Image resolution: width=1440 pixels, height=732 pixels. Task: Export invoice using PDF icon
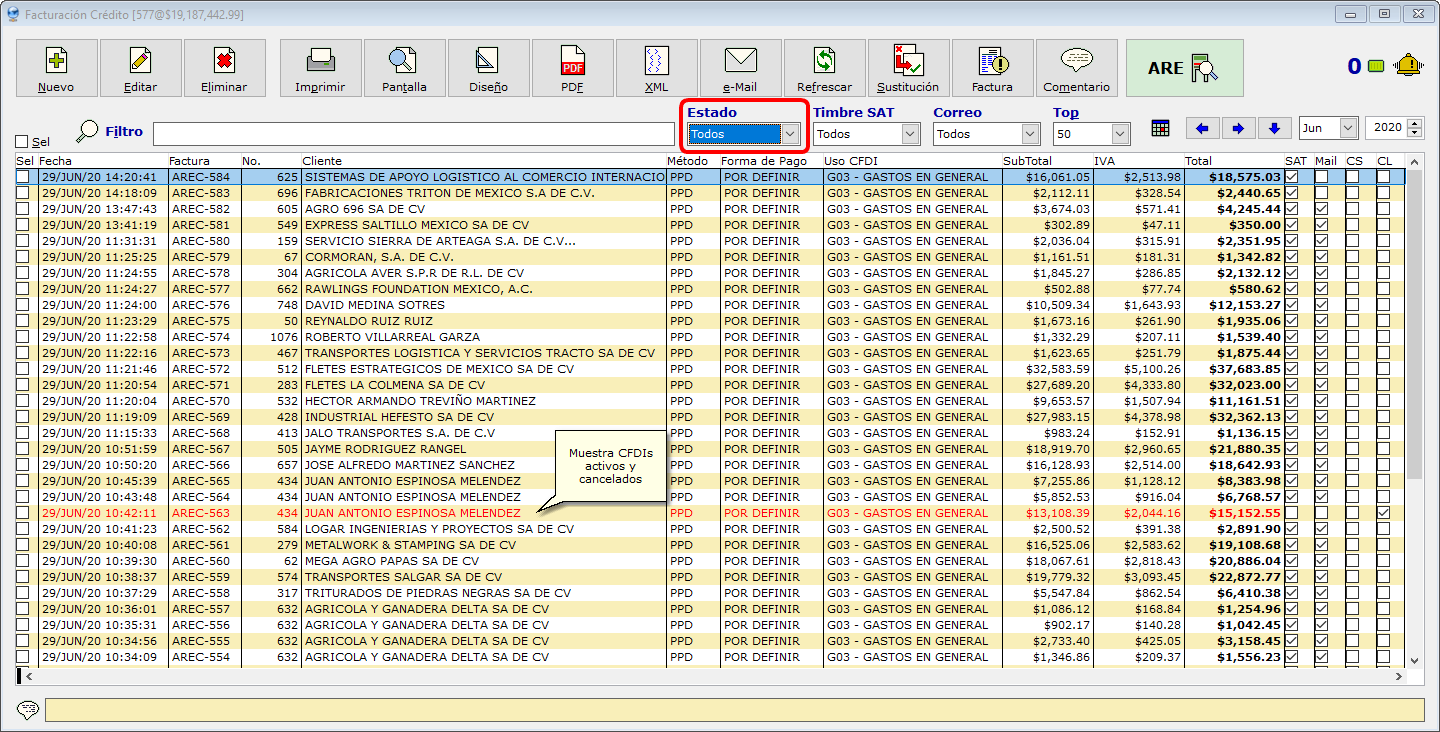coord(572,68)
